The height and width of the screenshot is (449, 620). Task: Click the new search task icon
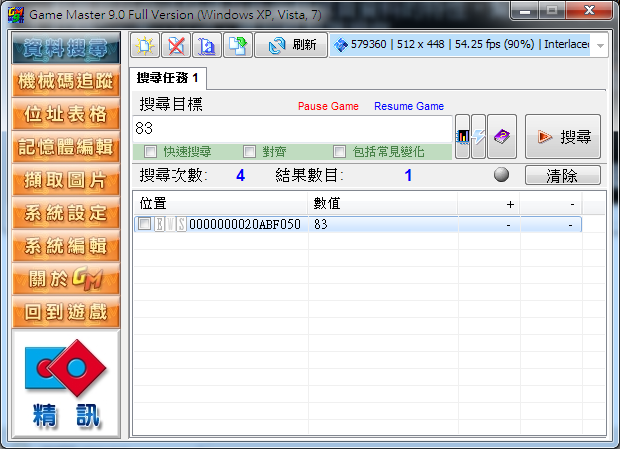(x=146, y=45)
